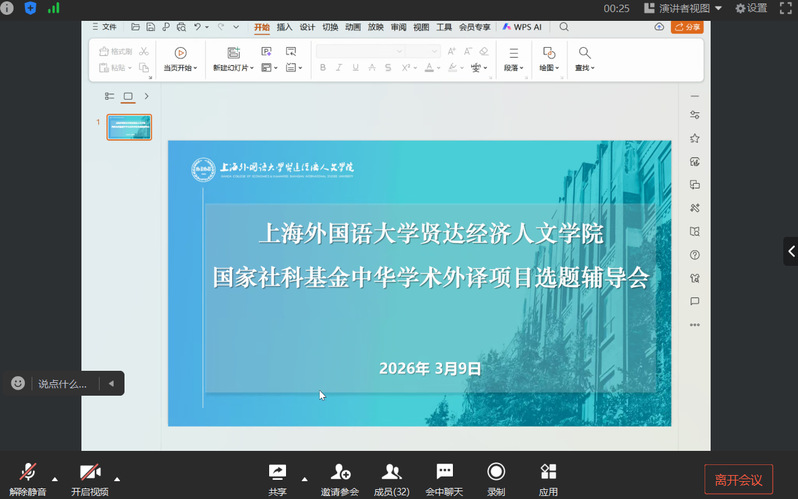The width and height of the screenshot is (798, 499).
Task: Open meeting 设置 settings
Action: tap(751, 8)
